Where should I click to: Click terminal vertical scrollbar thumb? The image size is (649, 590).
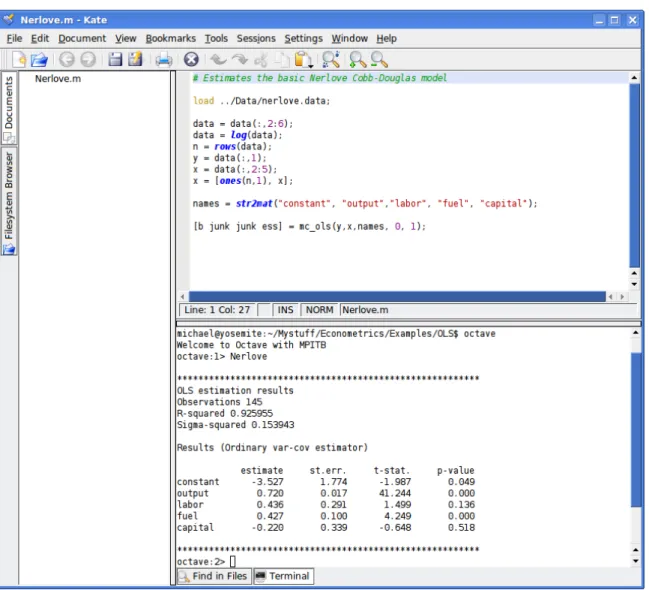pyautogui.click(x=635, y=429)
